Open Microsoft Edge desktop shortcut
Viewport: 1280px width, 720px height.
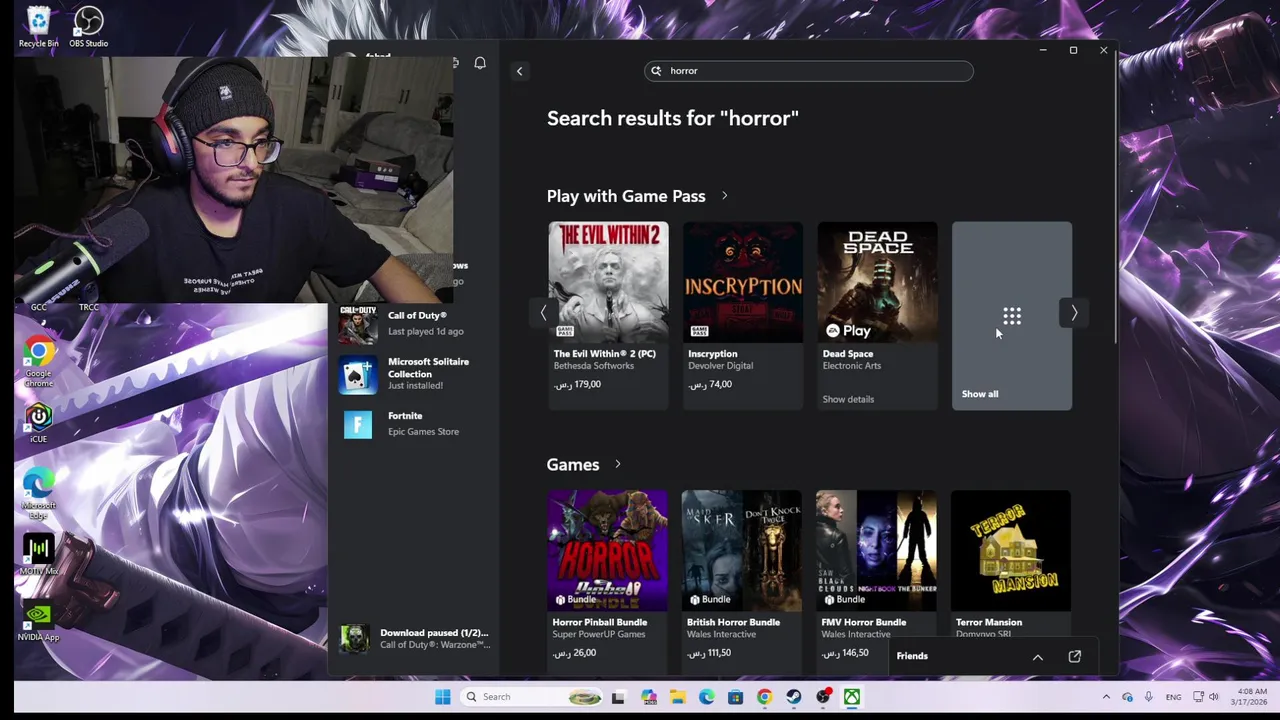pyautogui.click(x=38, y=494)
